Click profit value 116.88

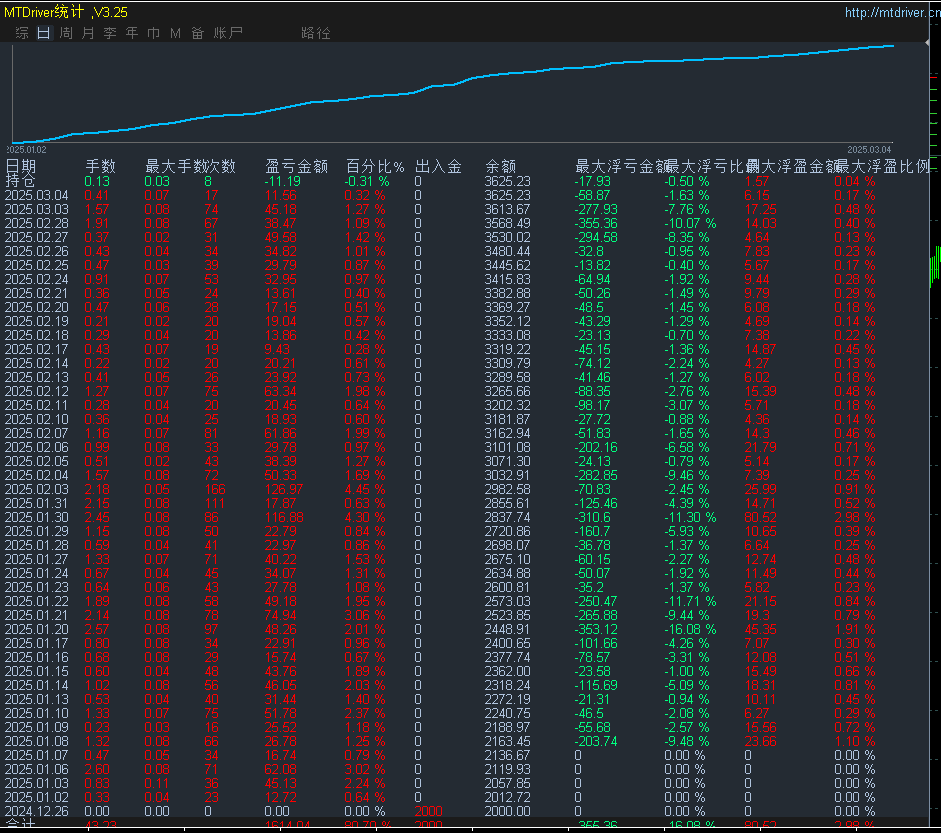click(284, 517)
